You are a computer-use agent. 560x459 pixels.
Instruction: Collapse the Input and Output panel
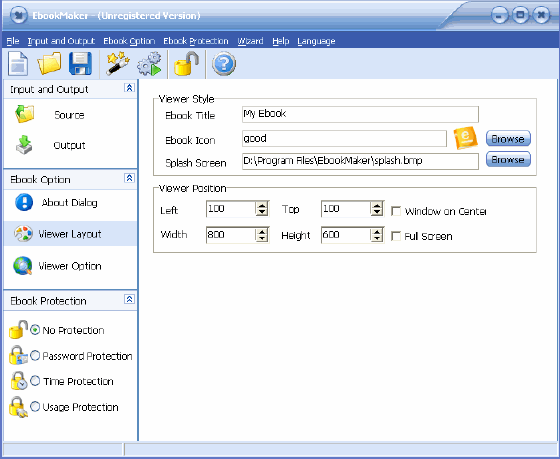[x=129, y=88]
